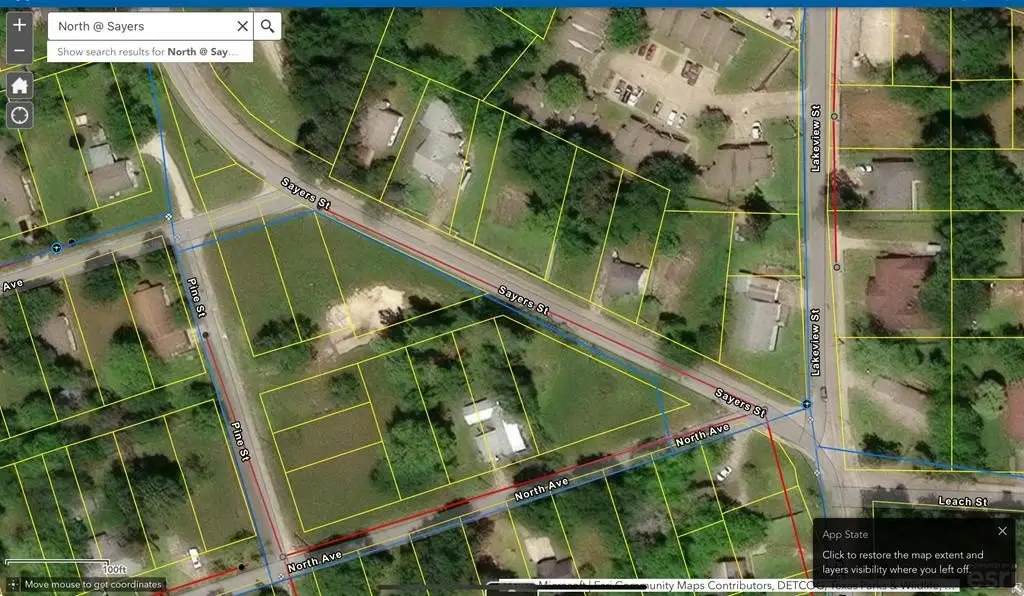The image size is (1024, 596).
Task: Click the Leach St street label
Action: click(x=963, y=500)
